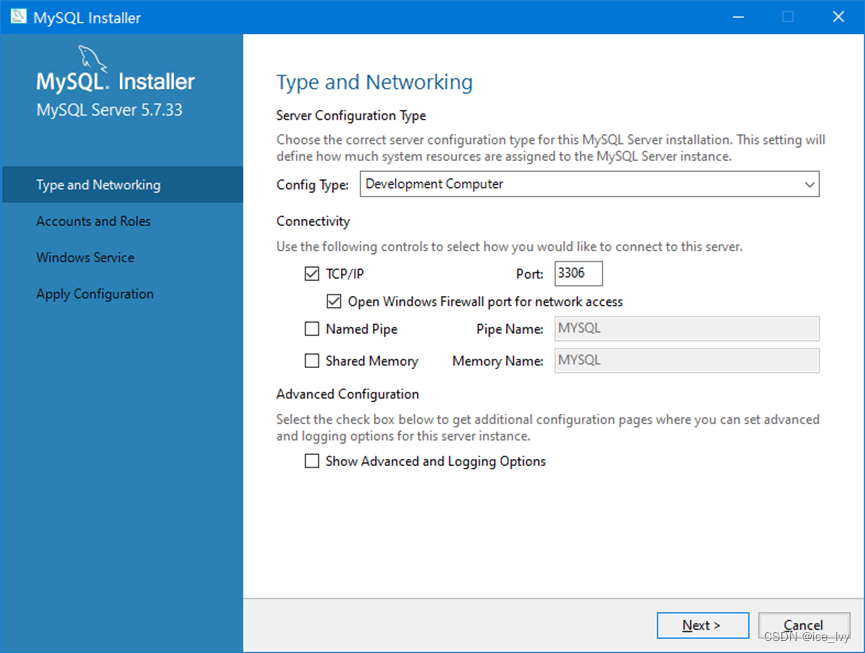Open the Config Type dropdown
The height and width of the screenshot is (653, 865).
589,184
